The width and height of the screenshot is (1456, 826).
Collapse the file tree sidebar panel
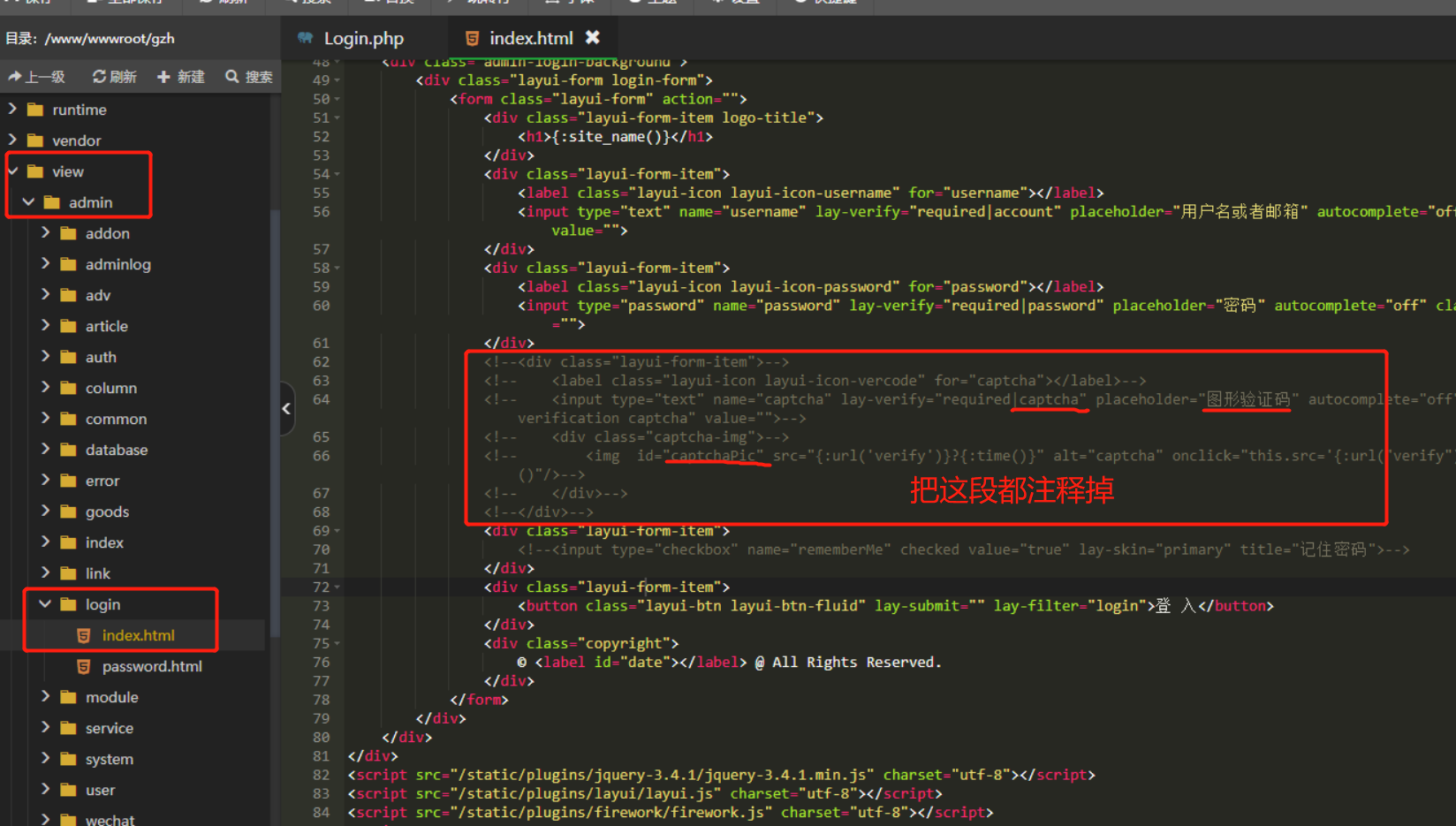pyautogui.click(x=286, y=408)
